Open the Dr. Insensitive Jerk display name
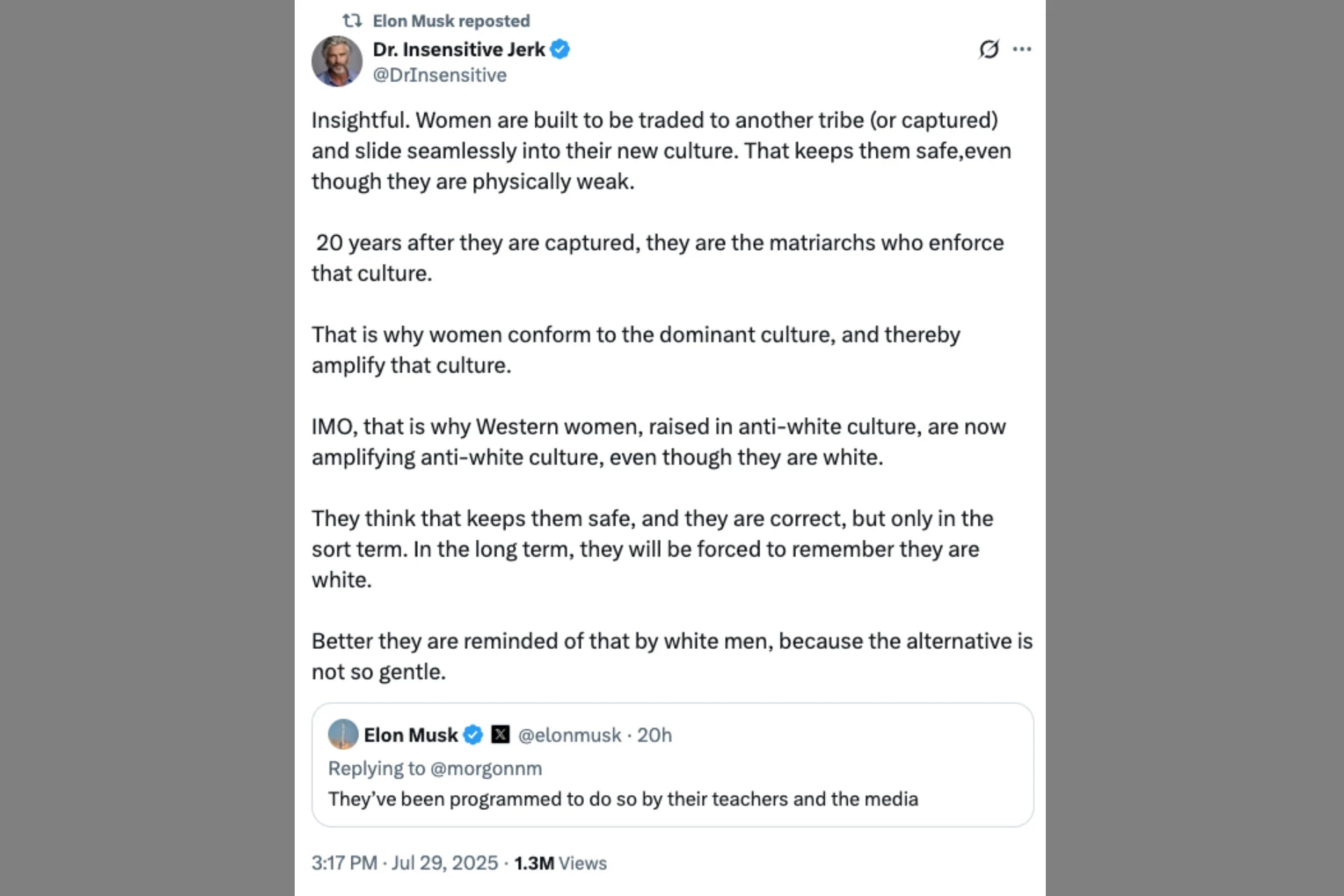The width and height of the screenshot is (1344, 896). pyautogui.click(x=458, y=50)
